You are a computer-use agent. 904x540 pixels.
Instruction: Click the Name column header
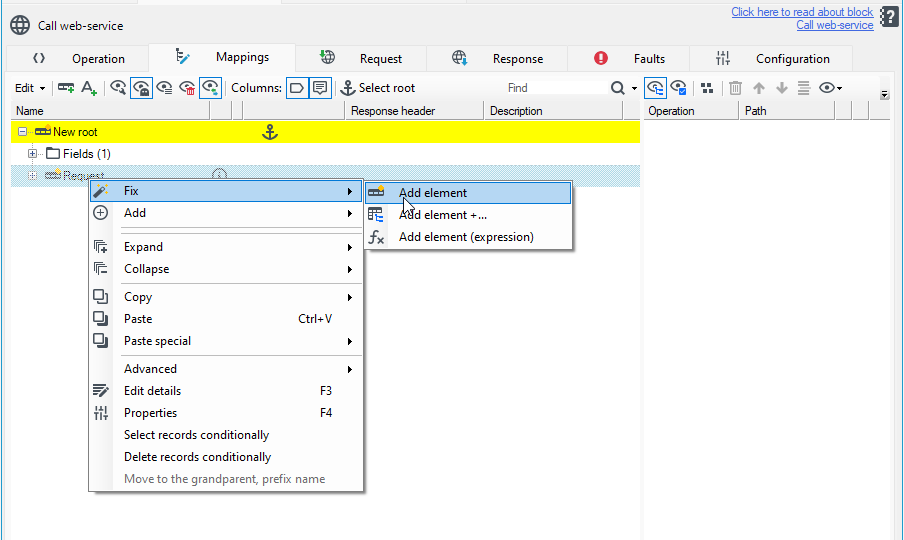click(111, 111)
